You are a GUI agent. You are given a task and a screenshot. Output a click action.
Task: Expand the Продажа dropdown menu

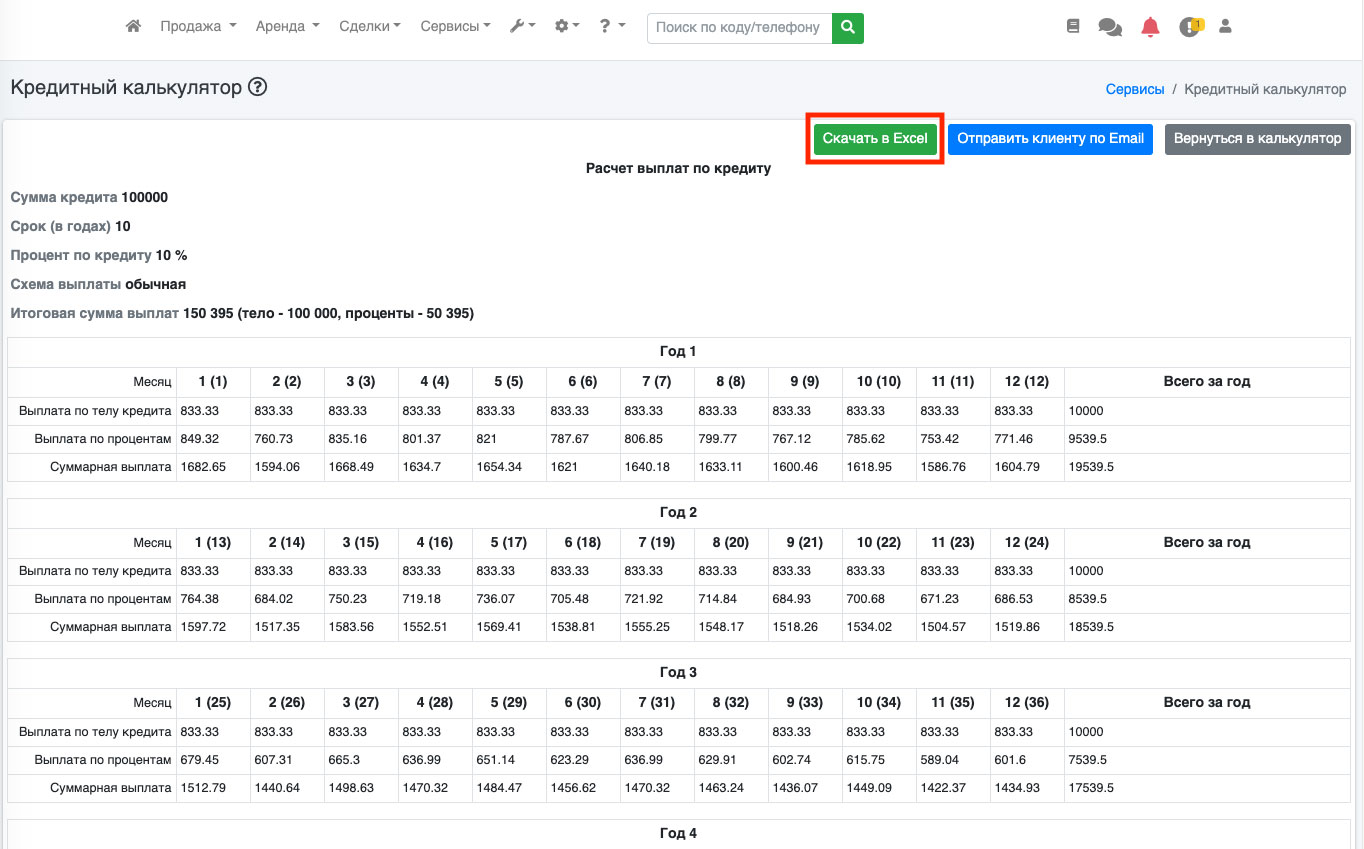coord(198,27)
